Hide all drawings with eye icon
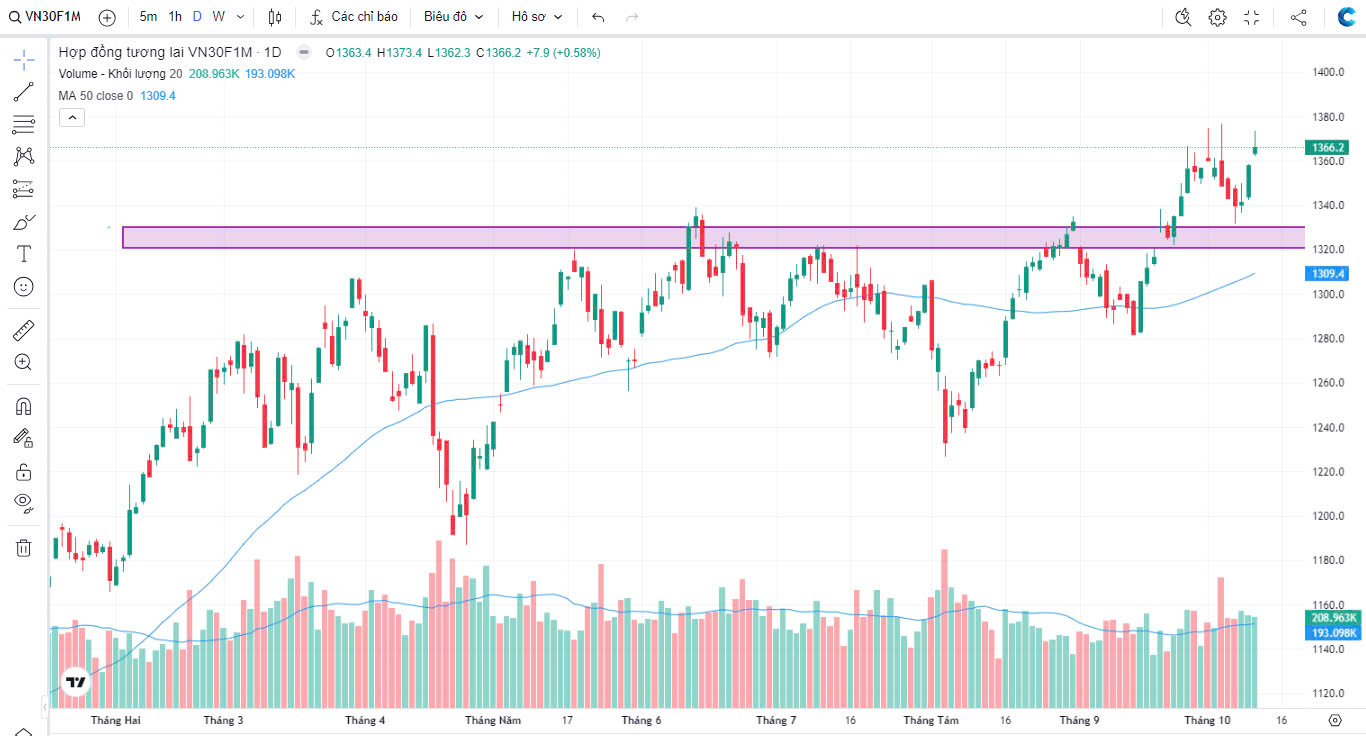Image resolution: width=1366 pixels, height=736 pixels. click(x=23, y=502)
